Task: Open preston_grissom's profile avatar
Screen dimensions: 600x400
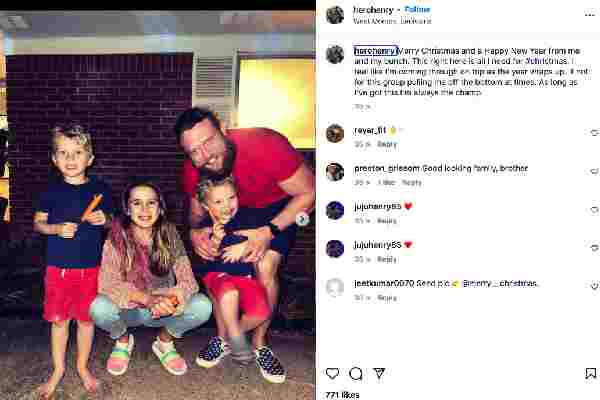Action: pyautogui.click(x=335, y=171)
